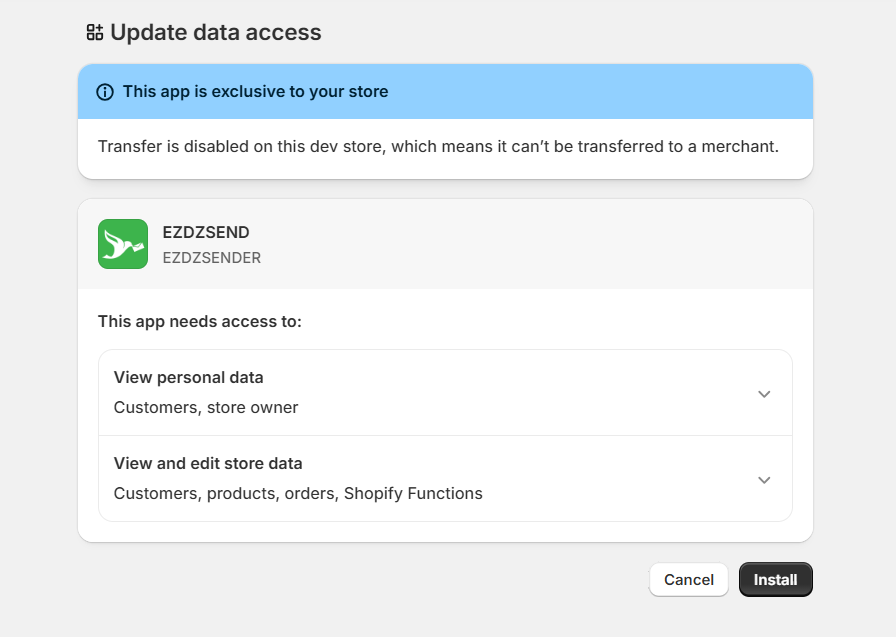
Task: Click the transfer disabled notice text
Action: (x=438, y=147)
